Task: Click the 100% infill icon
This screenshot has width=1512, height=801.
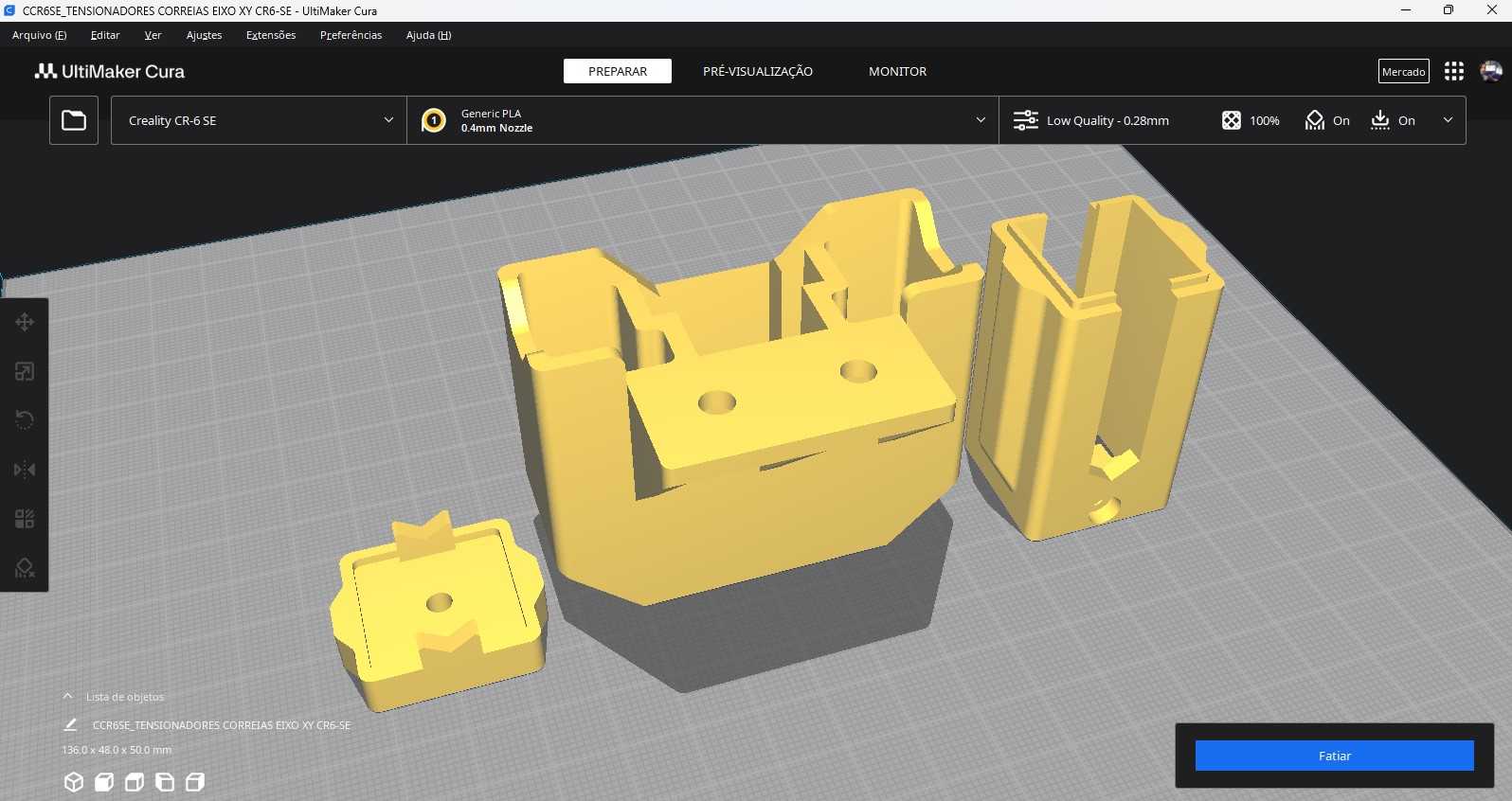Action: [x=1231, y=120]
